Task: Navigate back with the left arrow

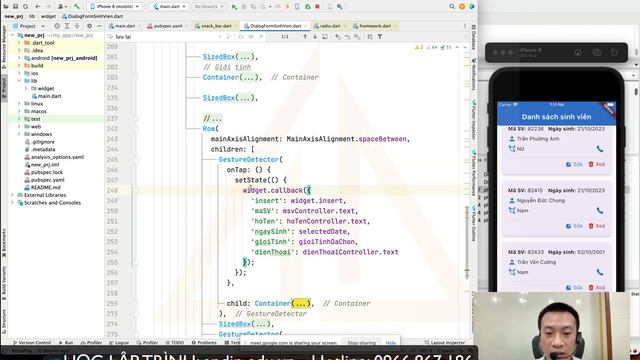Action: pos(38,7)
